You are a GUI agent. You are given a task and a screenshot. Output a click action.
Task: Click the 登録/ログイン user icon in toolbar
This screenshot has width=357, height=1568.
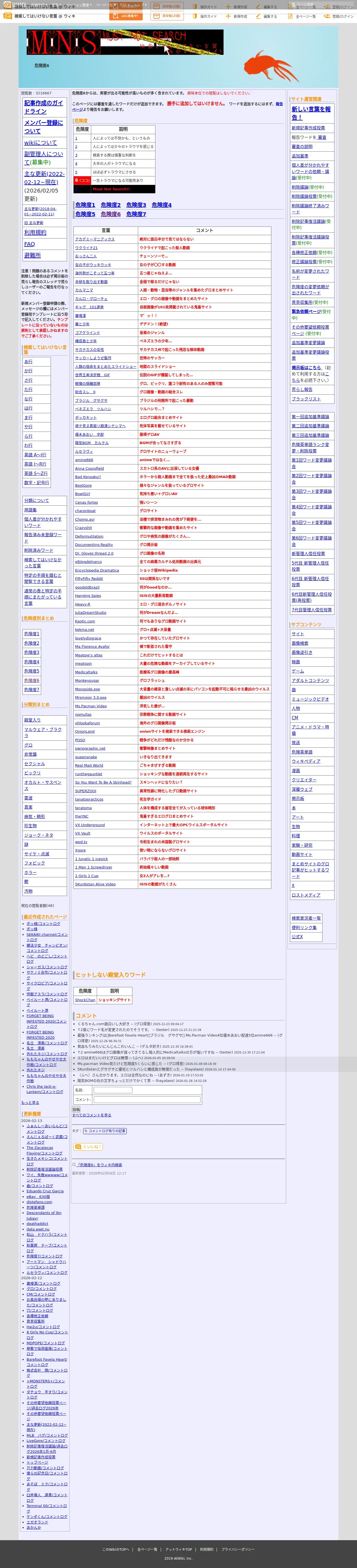[x=327, y=16]
